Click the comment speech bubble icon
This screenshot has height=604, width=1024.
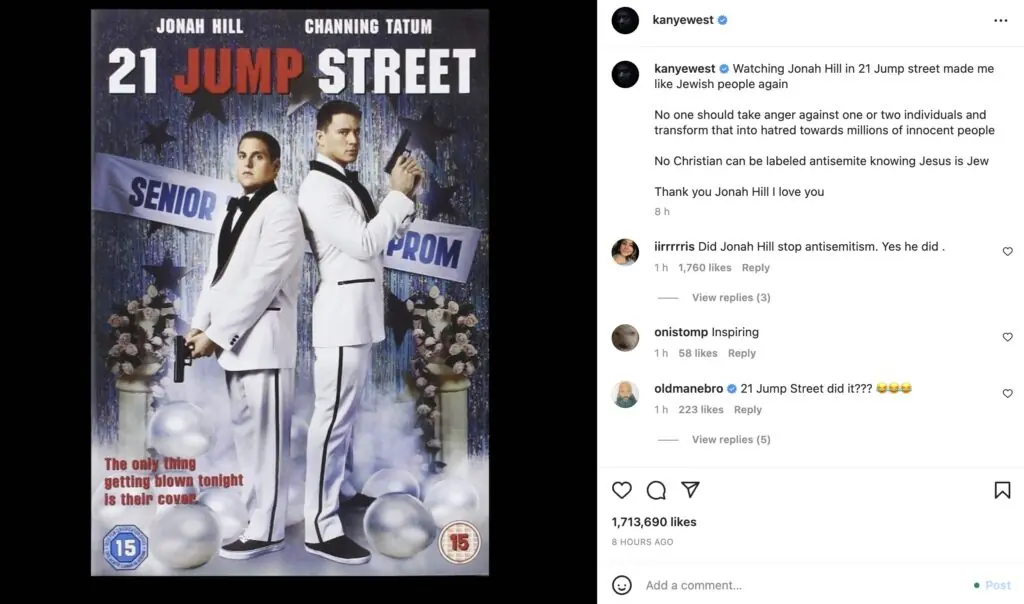point(656,490)
